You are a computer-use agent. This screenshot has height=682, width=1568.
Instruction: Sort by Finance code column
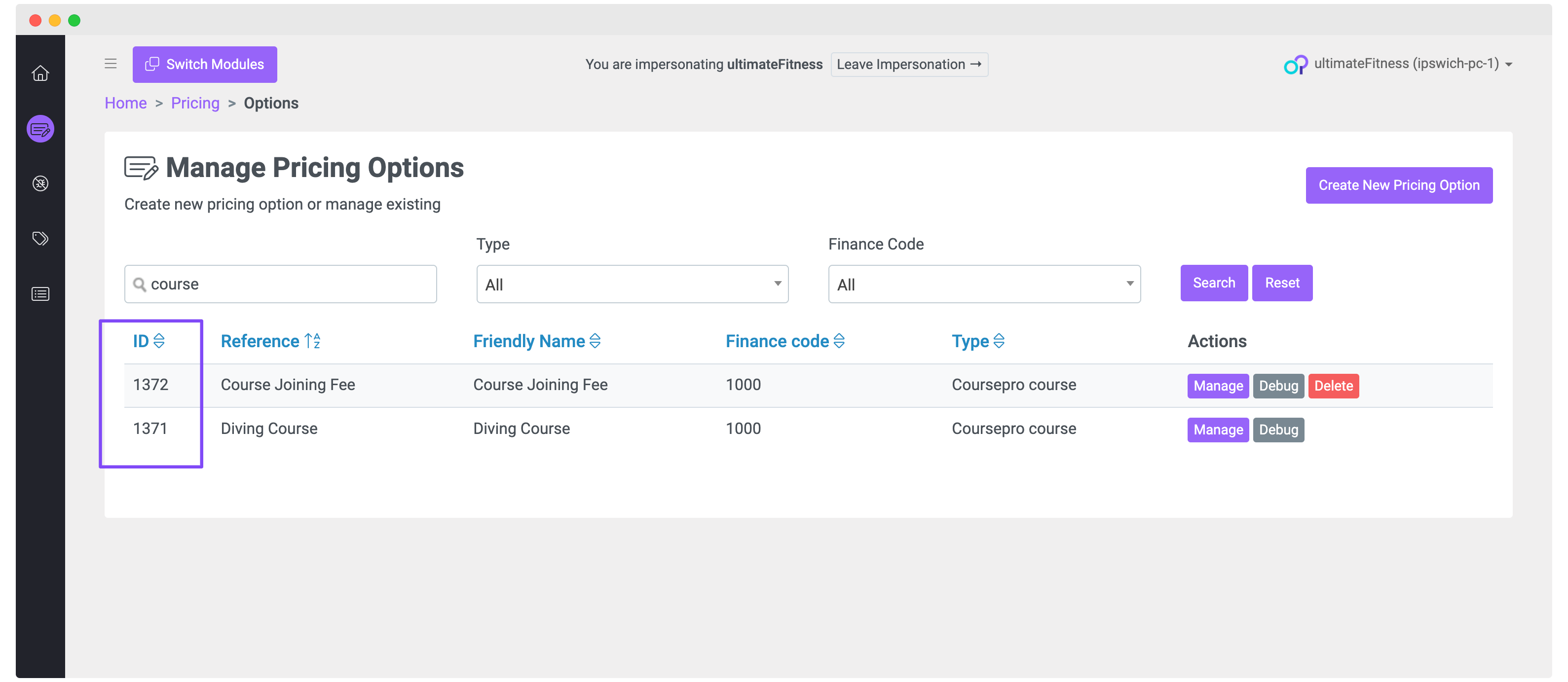[784, 341]
